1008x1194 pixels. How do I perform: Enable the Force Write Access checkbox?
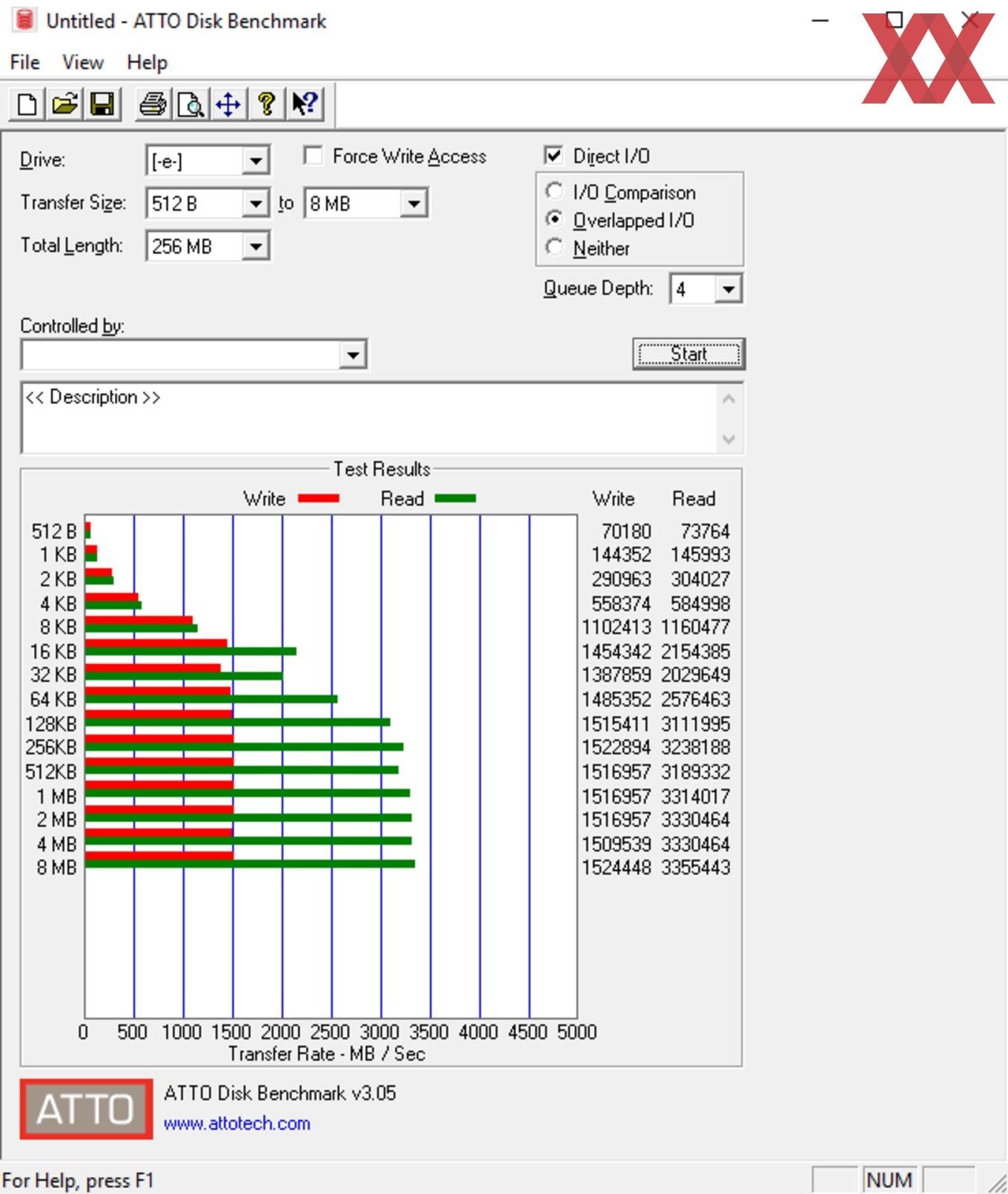point(314,156)
